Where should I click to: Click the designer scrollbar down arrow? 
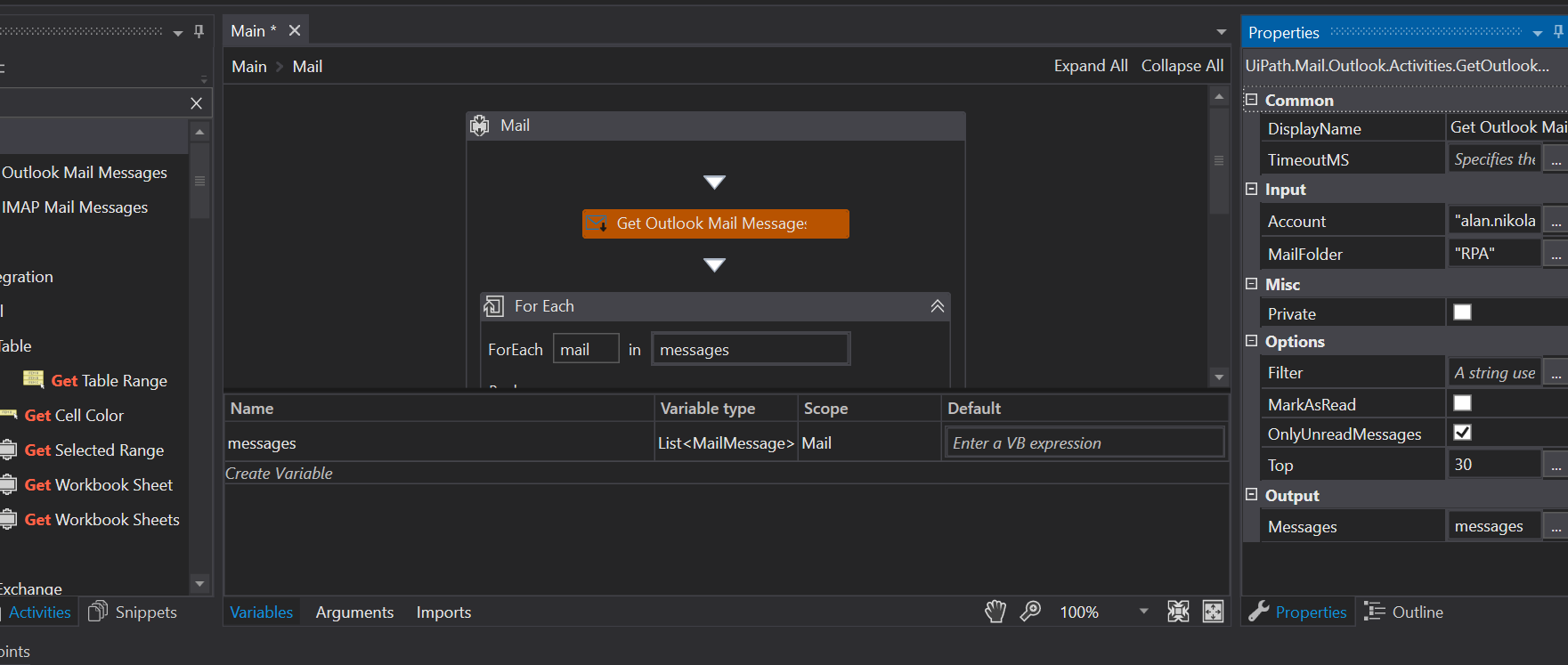(x=1219, y=377)
